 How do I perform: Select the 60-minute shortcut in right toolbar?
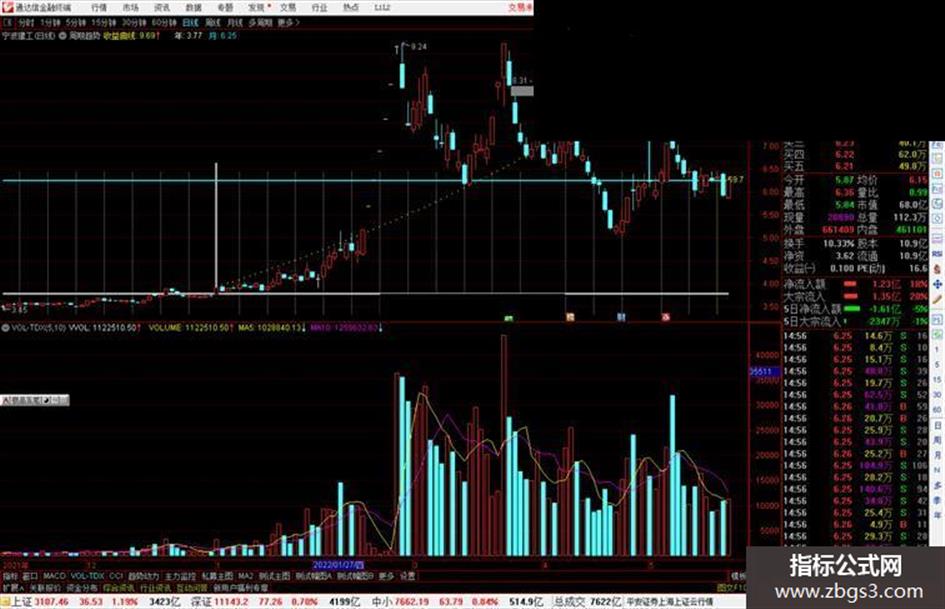[937, 410]
